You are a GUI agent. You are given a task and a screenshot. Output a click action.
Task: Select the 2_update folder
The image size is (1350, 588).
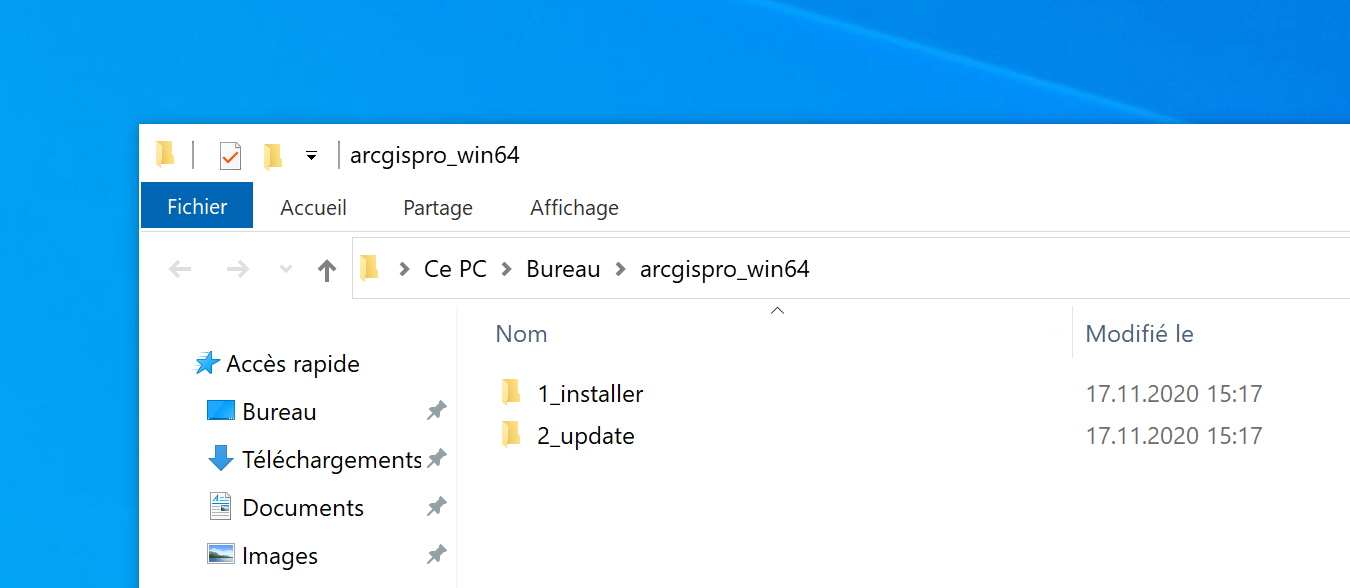click(585, 436)
